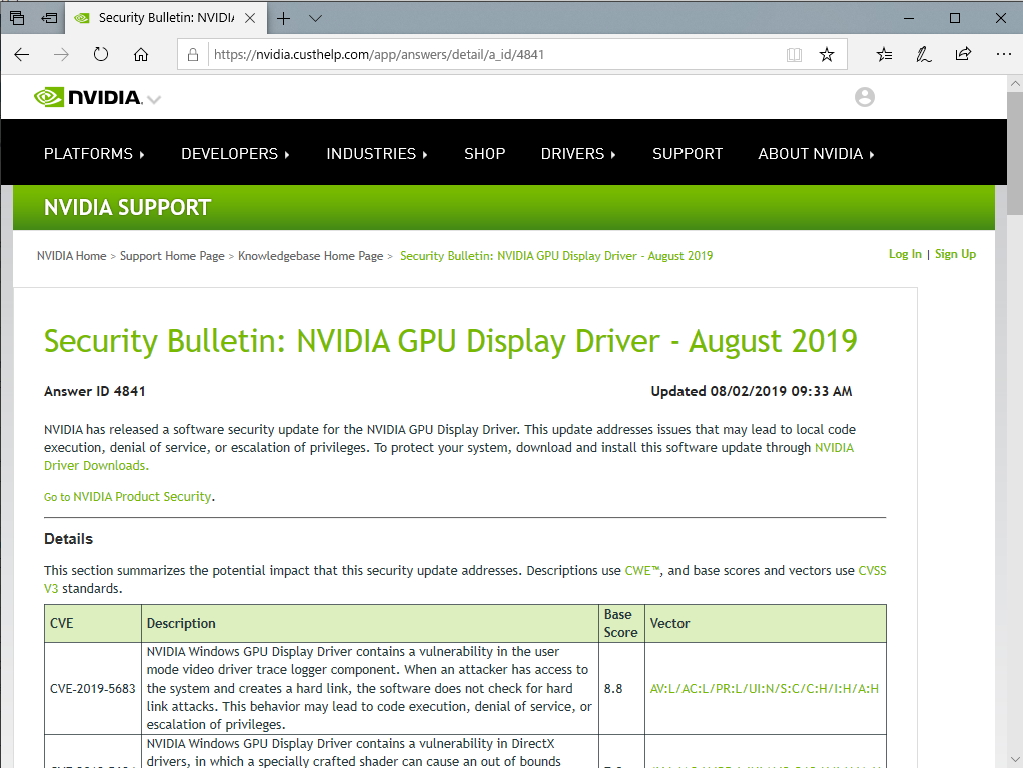Expand the PLATFORMS menu
Image resolution: width=1023 pixels, height=768 pixels.
click(94, 154)
